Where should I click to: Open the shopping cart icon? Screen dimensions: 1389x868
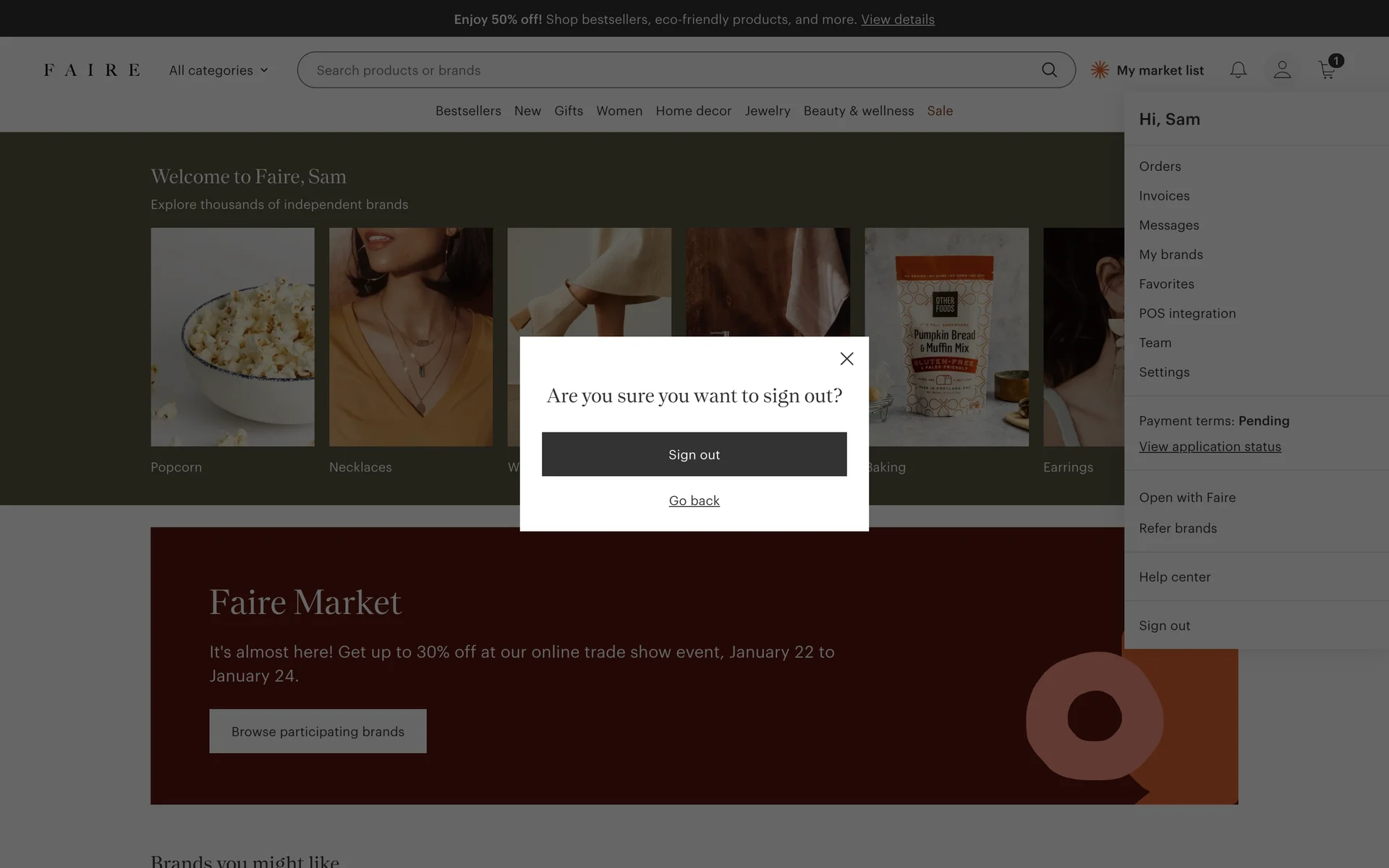(1327, 70)
